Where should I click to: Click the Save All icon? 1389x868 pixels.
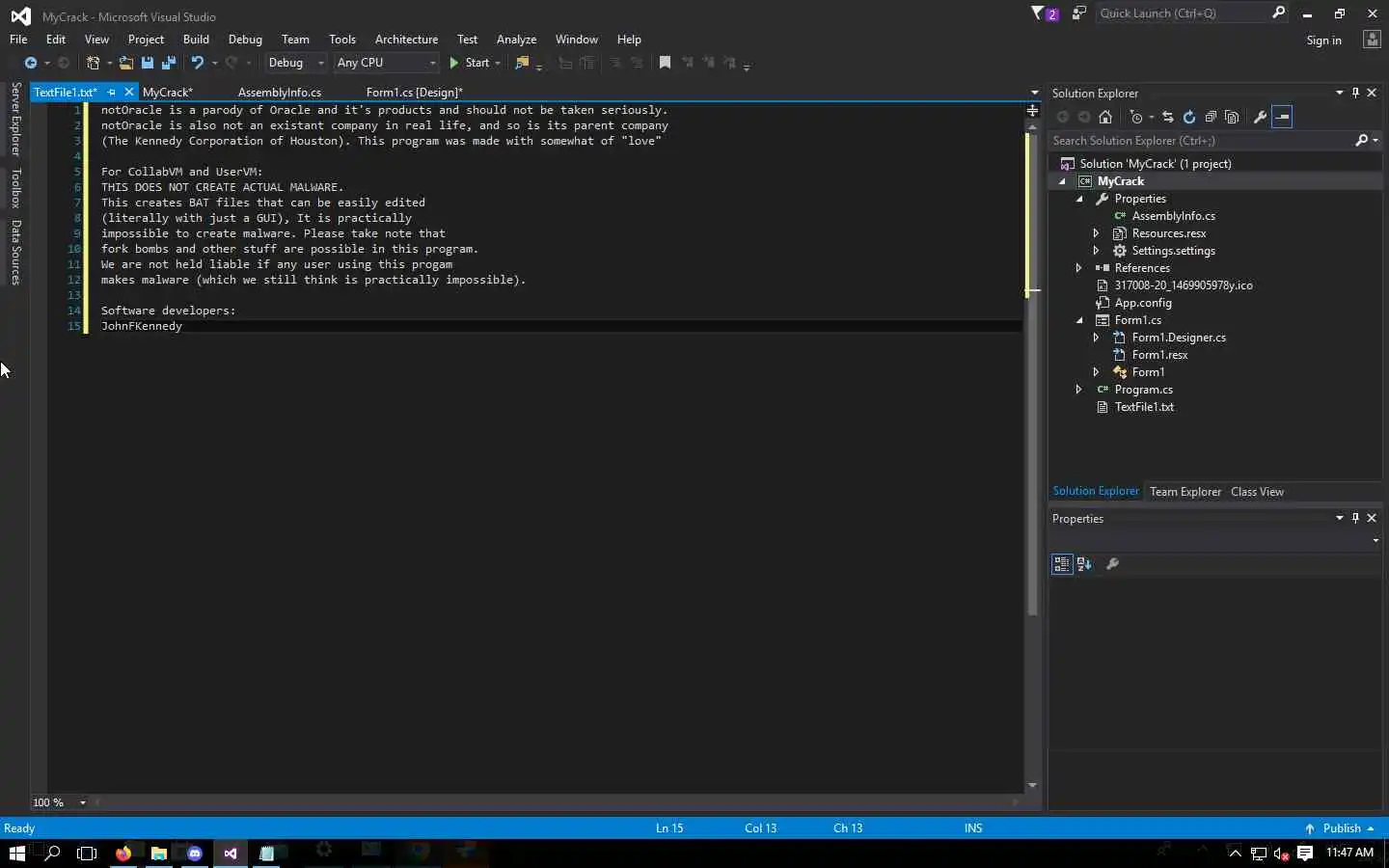(x=169, y=63)
